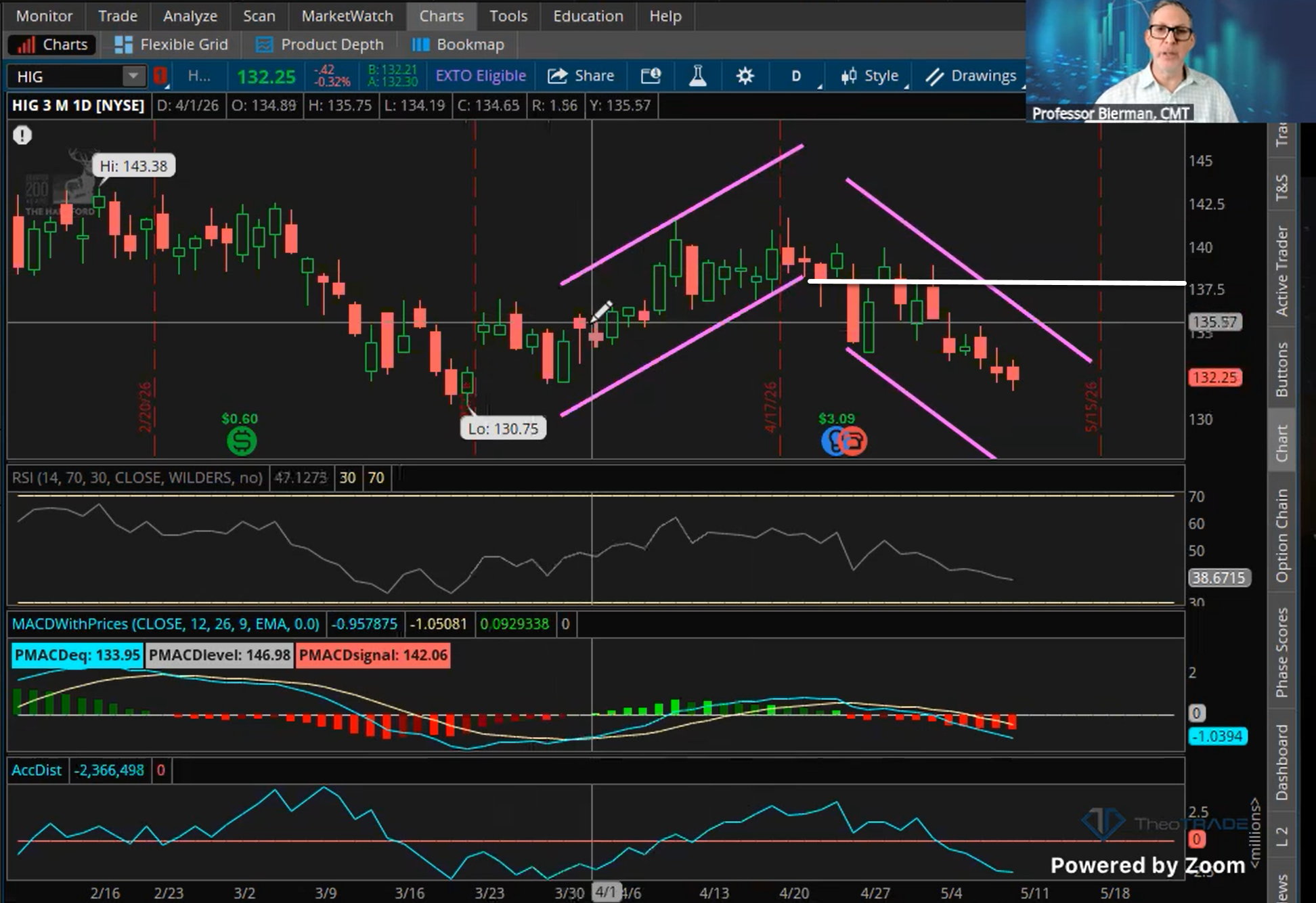Click the PMACDsignal: 142.06 label

tap(373, 655)
